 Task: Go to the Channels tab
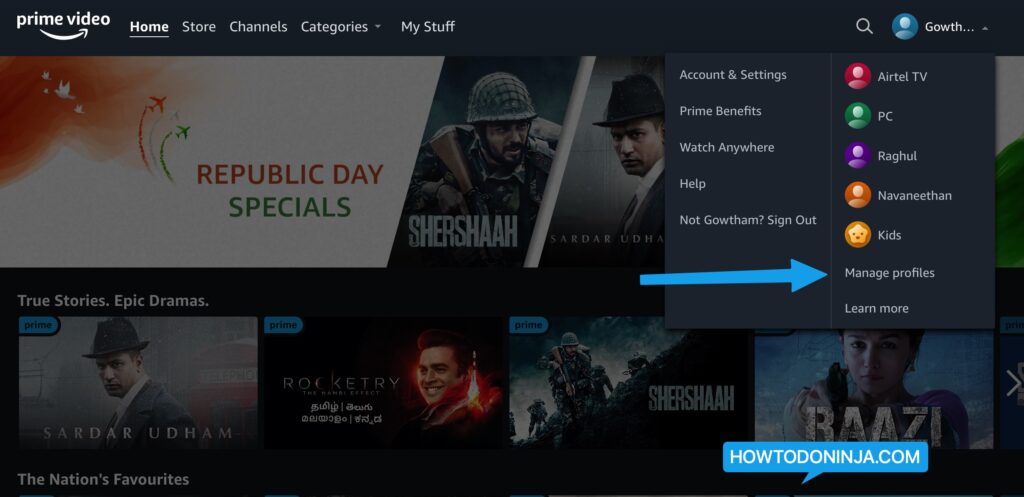click(258, 27)
